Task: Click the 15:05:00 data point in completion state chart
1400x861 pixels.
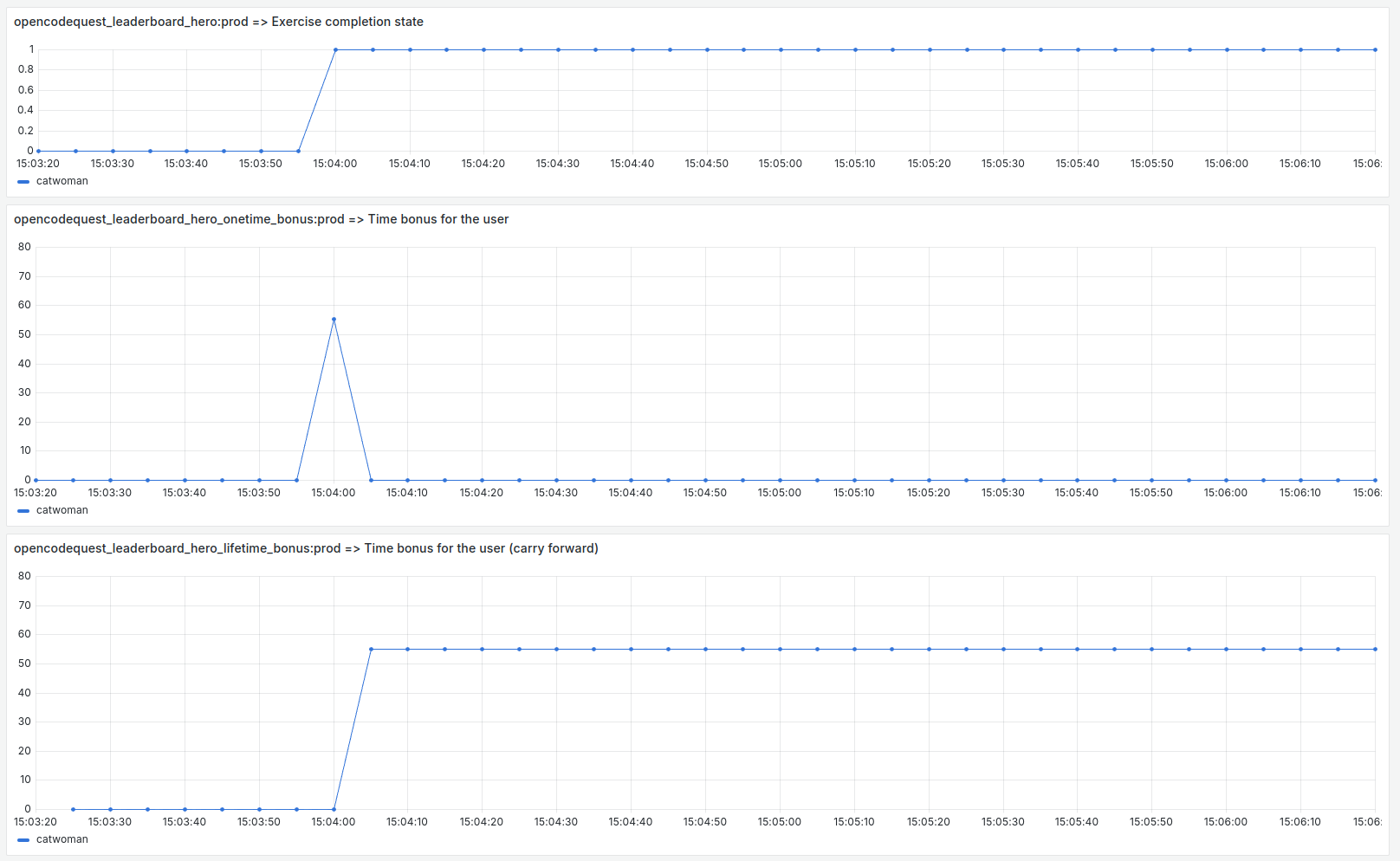Action: pos(781,49)
